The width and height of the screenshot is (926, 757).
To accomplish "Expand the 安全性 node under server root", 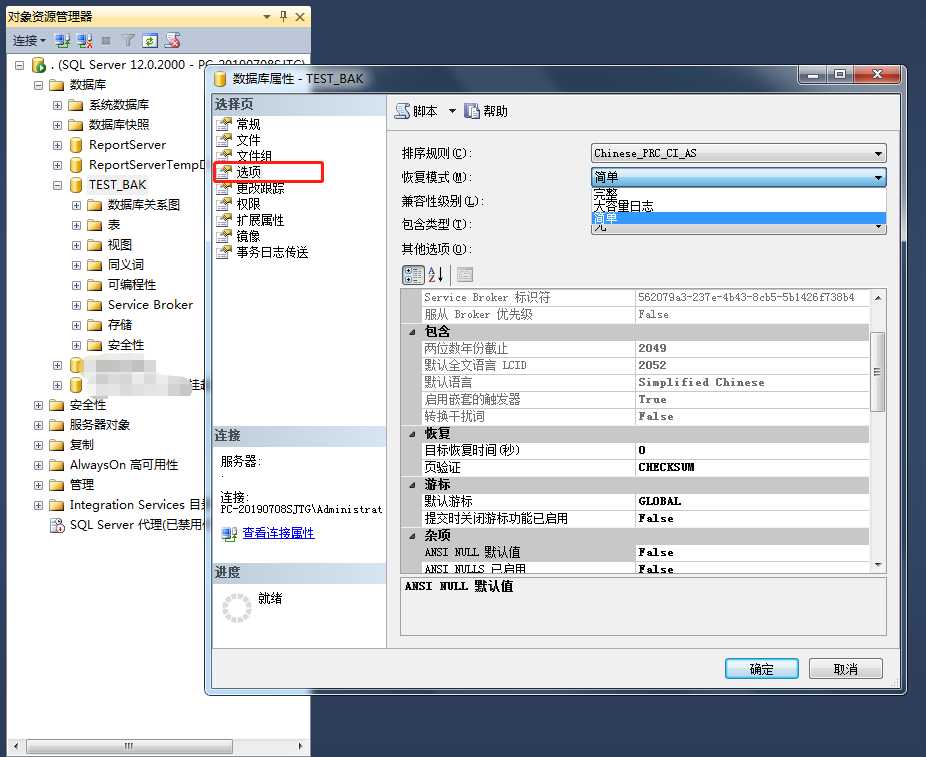I will click(x=38, y=405).
